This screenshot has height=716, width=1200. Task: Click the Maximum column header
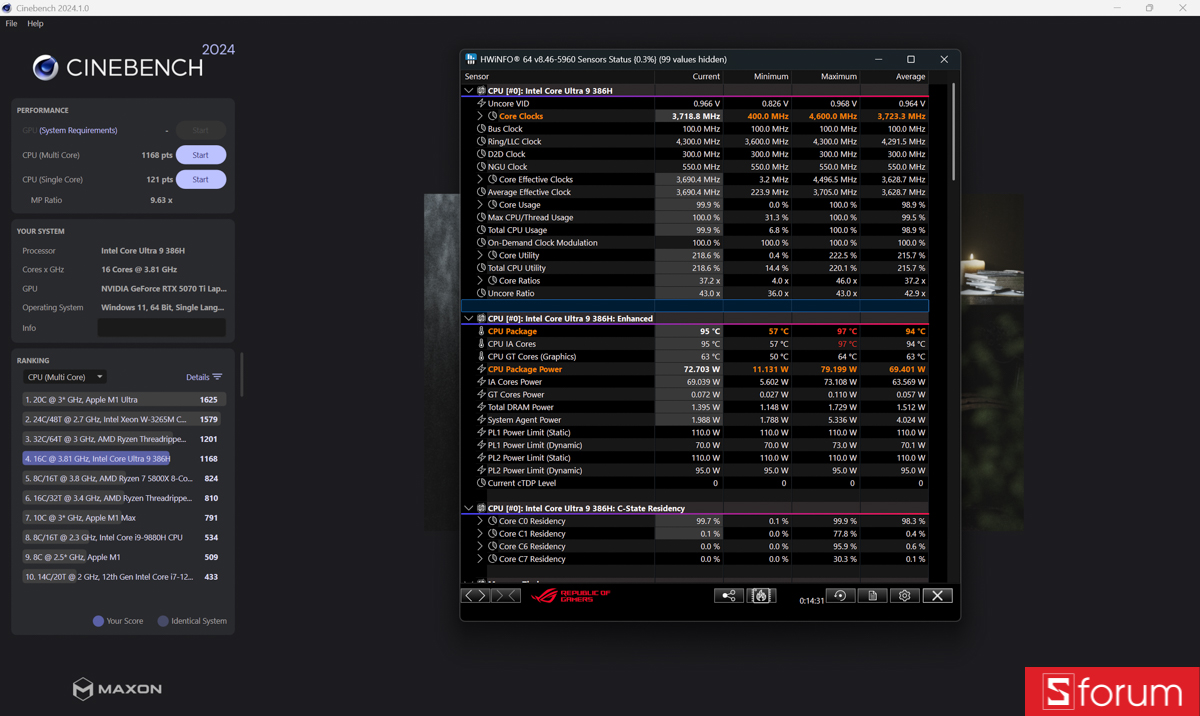point(825,77)
